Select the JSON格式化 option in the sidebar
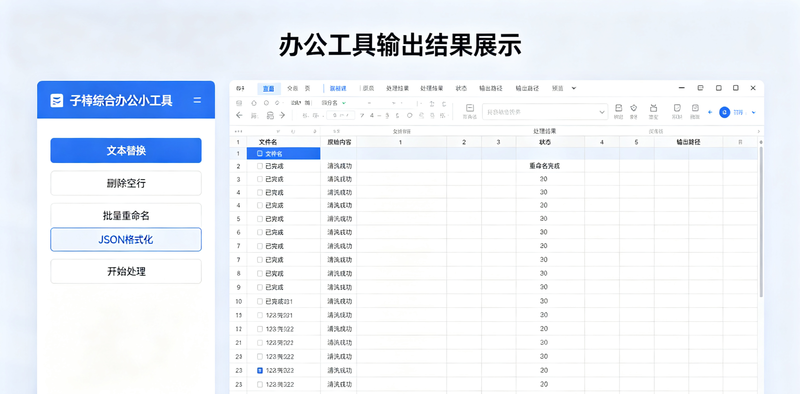The width and height of the screenshot is (800, 394). click(x=126, y=239)
